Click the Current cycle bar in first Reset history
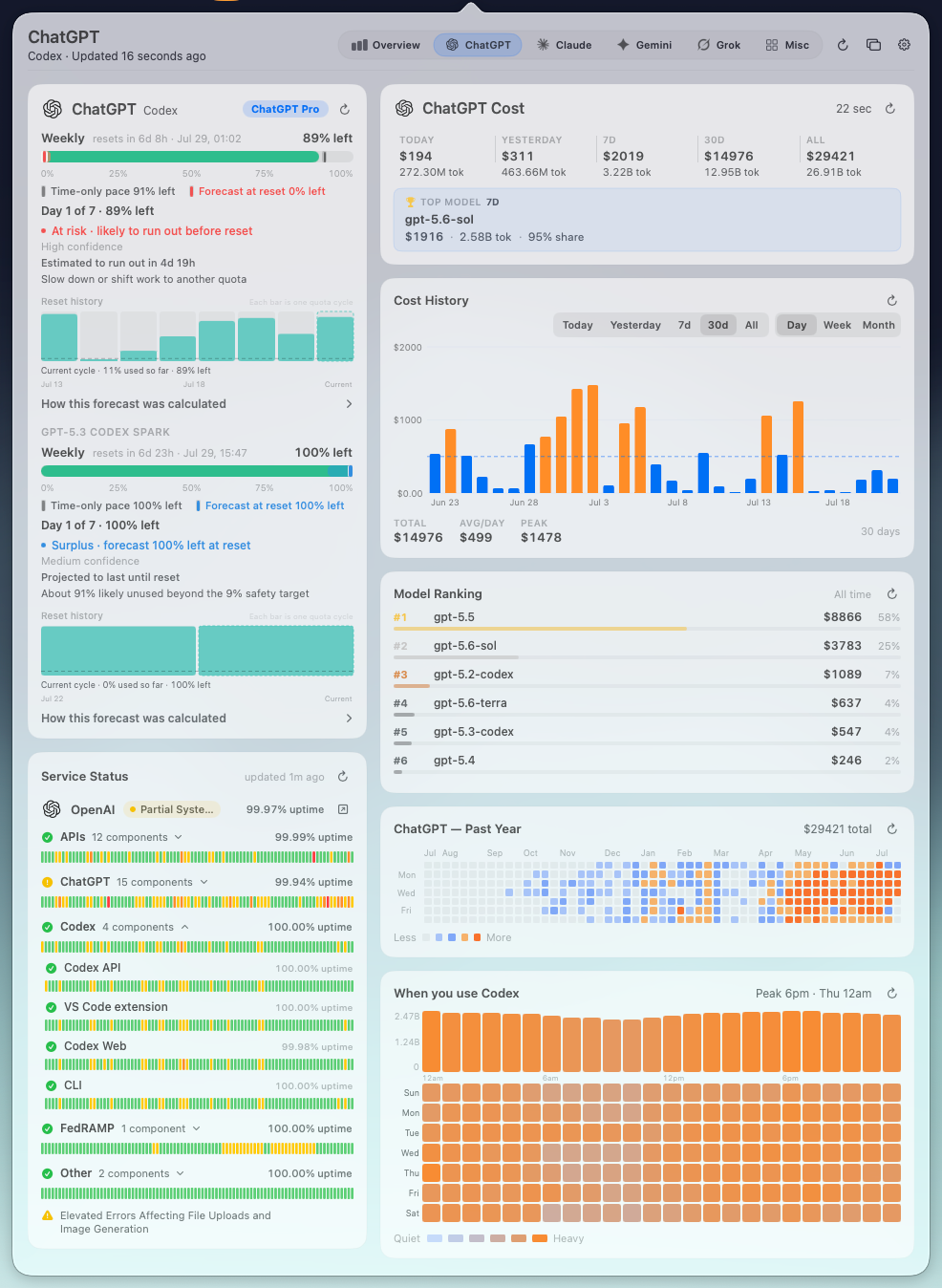Screen dimensions: 942x1288 [x=335, y=336]
